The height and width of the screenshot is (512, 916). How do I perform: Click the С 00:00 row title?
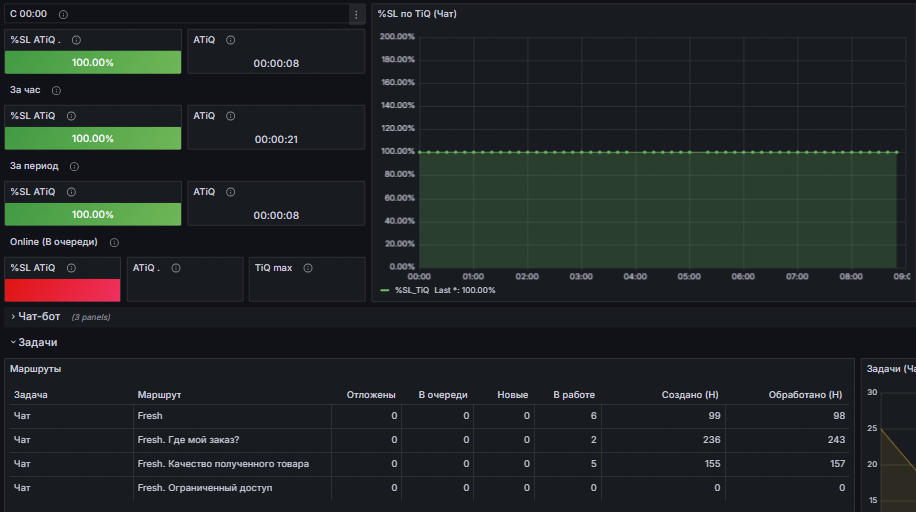click(29, 14)
